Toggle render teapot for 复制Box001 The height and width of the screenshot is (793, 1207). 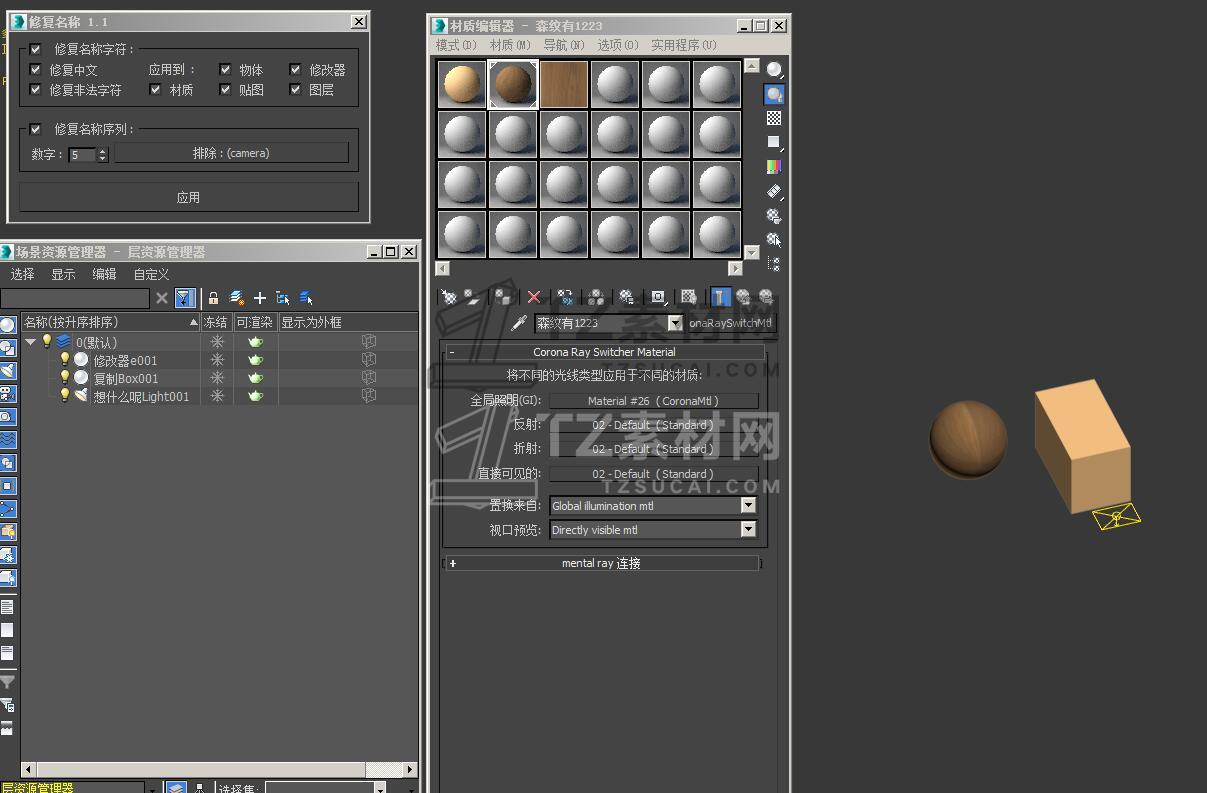pos(256,378)
